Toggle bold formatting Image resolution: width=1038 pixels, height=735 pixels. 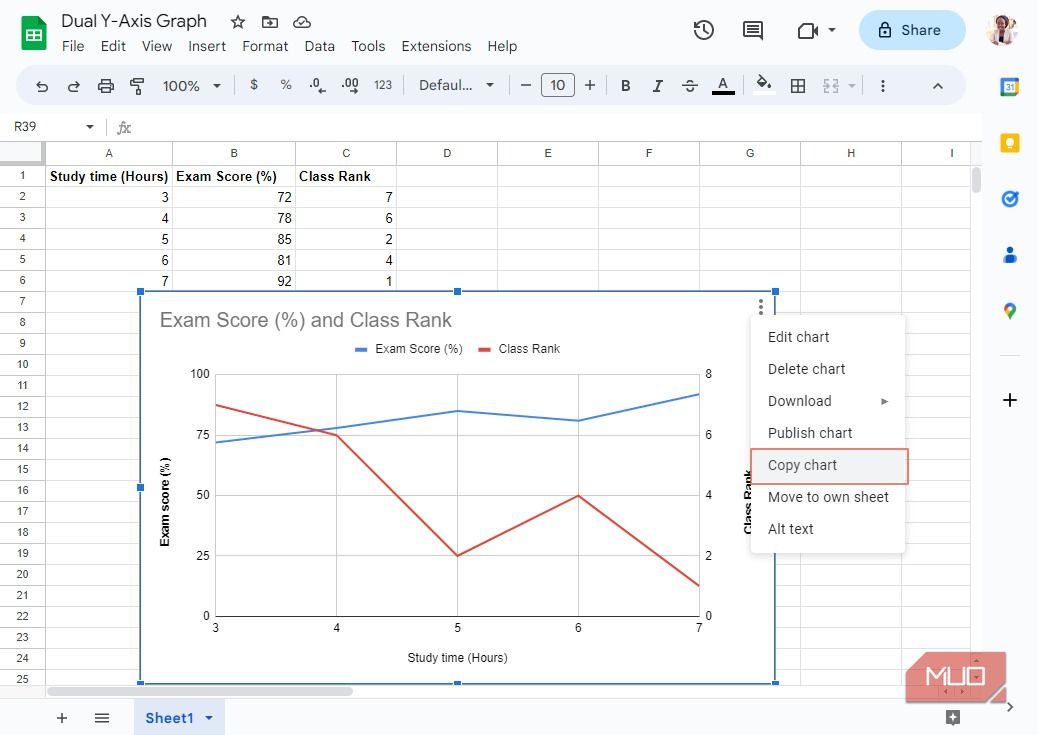625,85
